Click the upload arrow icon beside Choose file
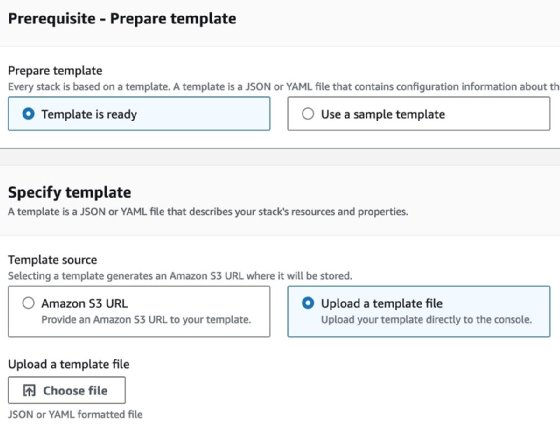Screen dimensions: 560x434 click(29, 390)
